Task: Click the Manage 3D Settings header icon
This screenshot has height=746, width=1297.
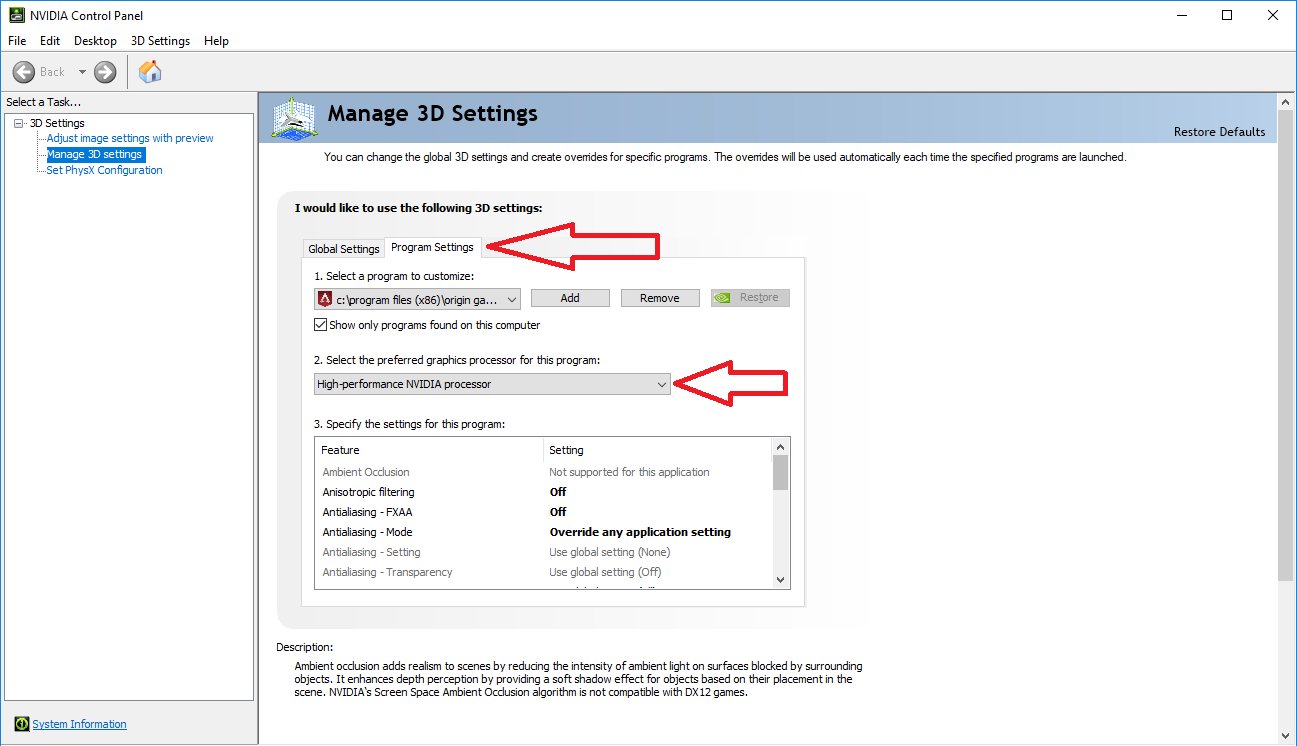Action: 294,118
